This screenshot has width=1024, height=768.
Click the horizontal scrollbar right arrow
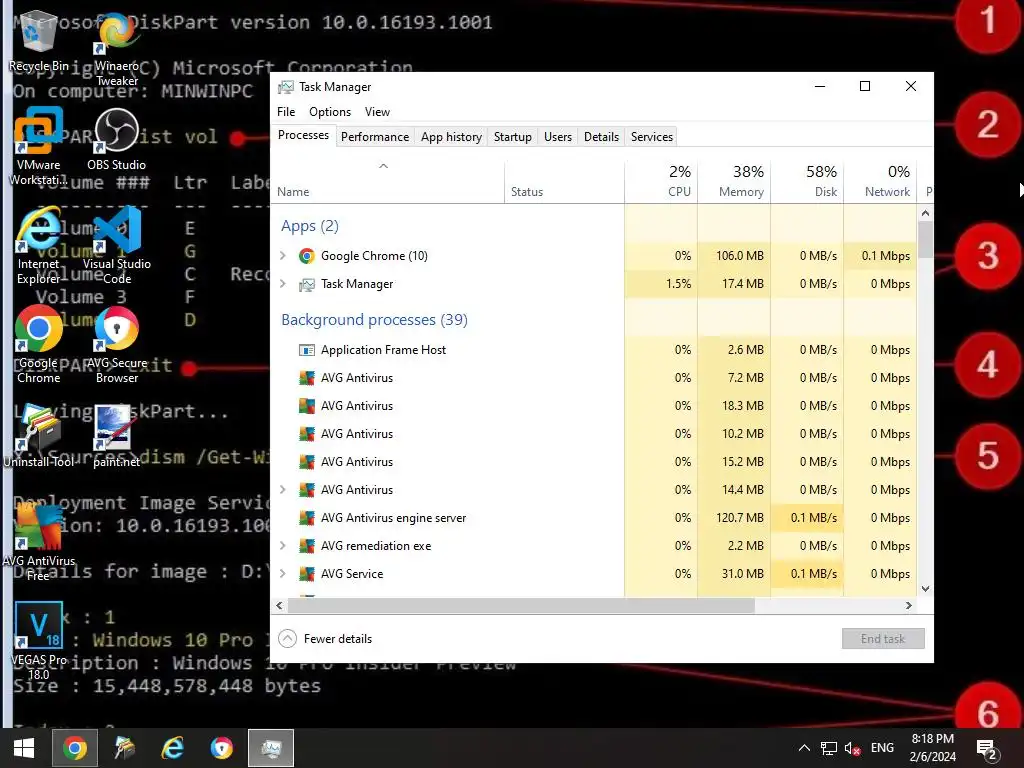(x=908, y=605)
